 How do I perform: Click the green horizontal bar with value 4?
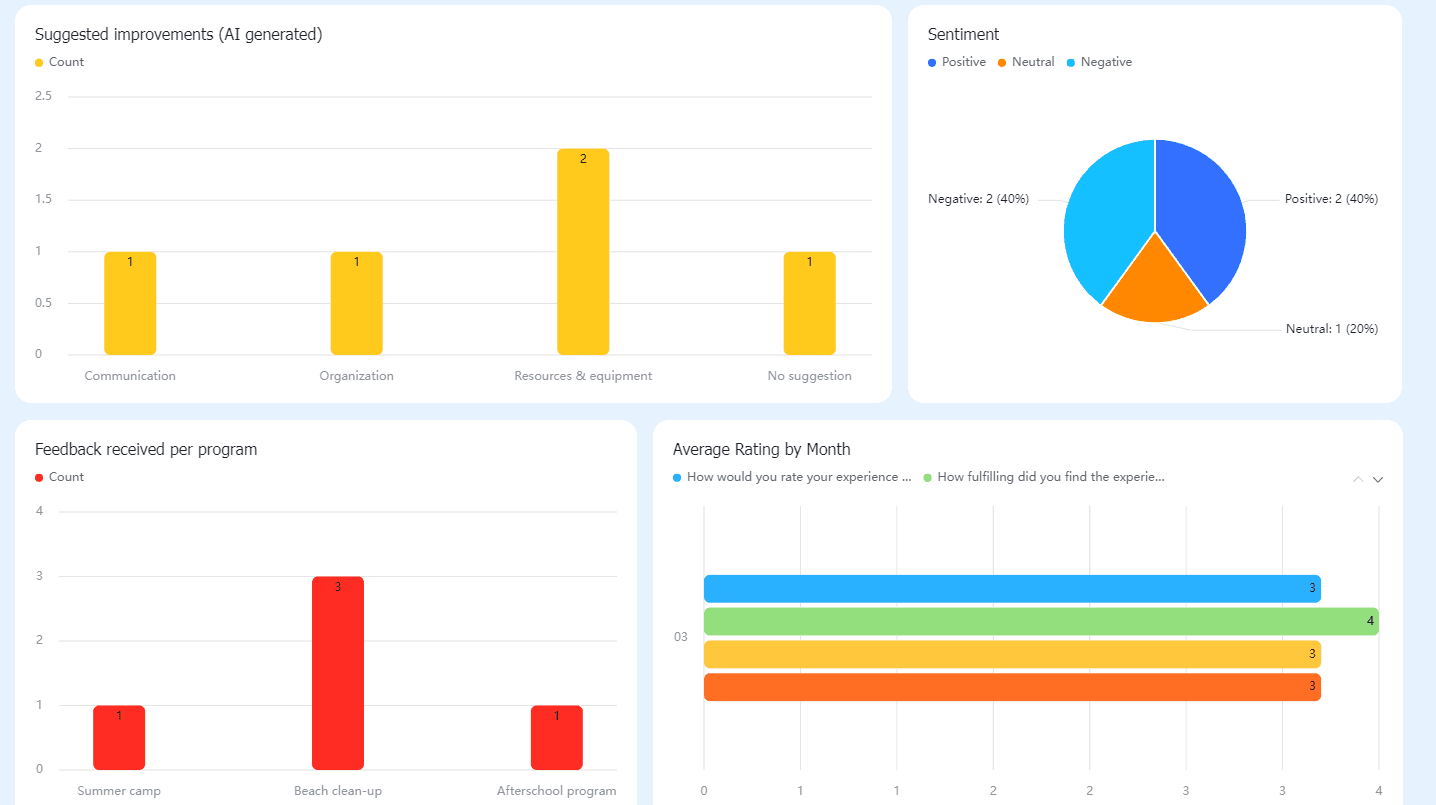(1041, 622)
